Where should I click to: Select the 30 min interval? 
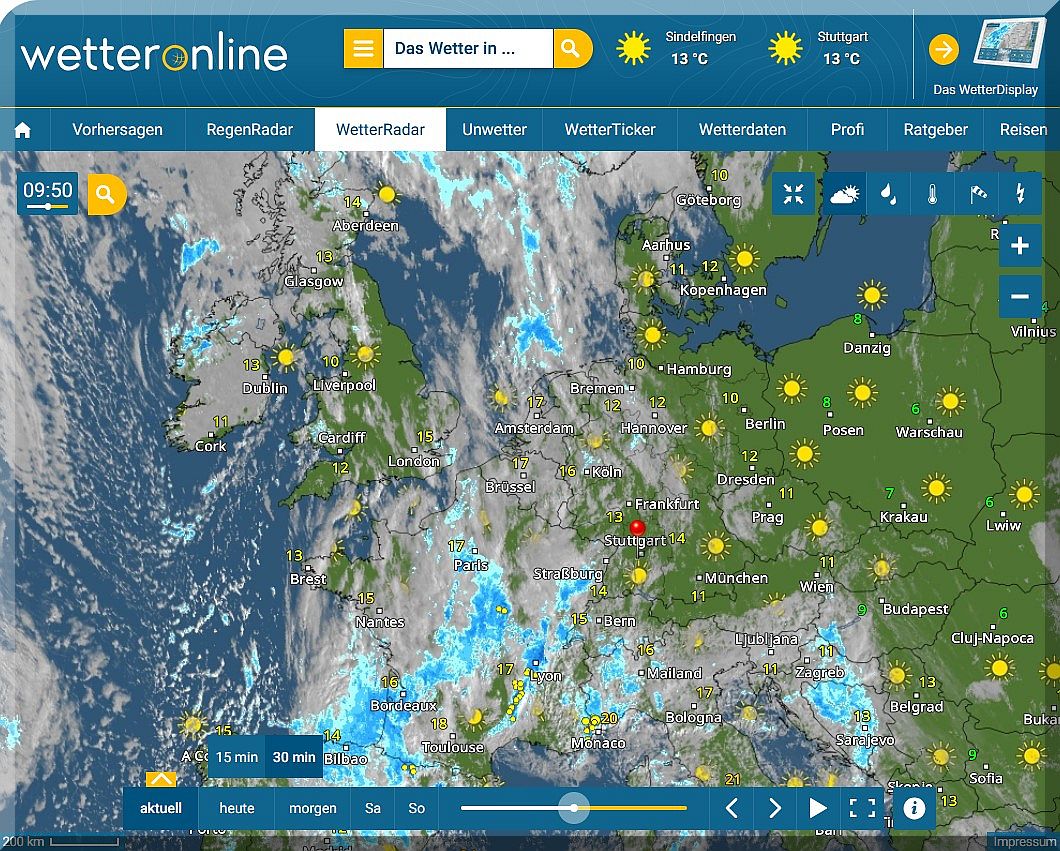(x=294, y=757)
